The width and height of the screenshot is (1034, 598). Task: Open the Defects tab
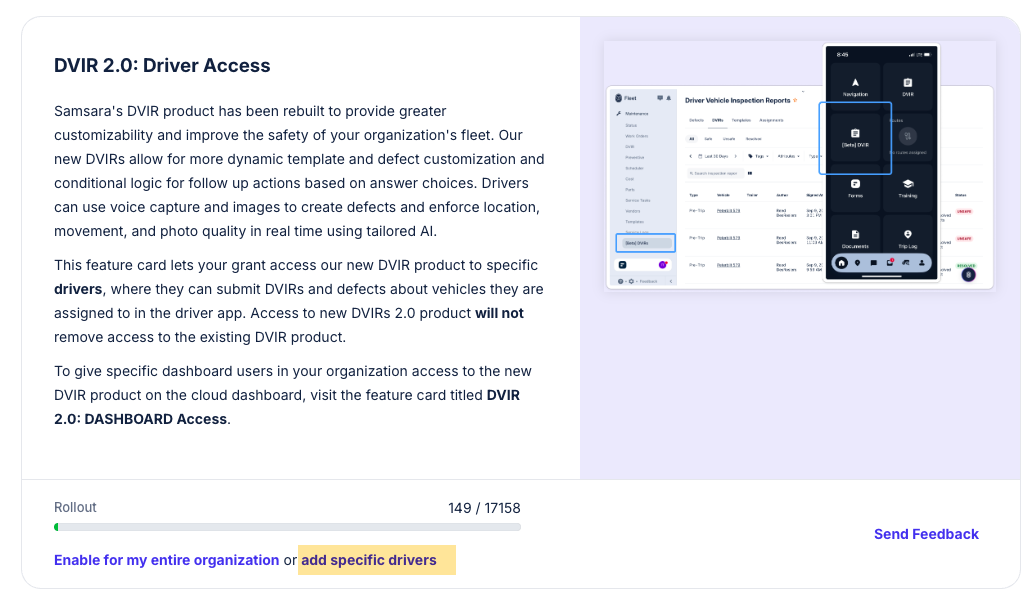pyautogui.click(x=697, y=120)
